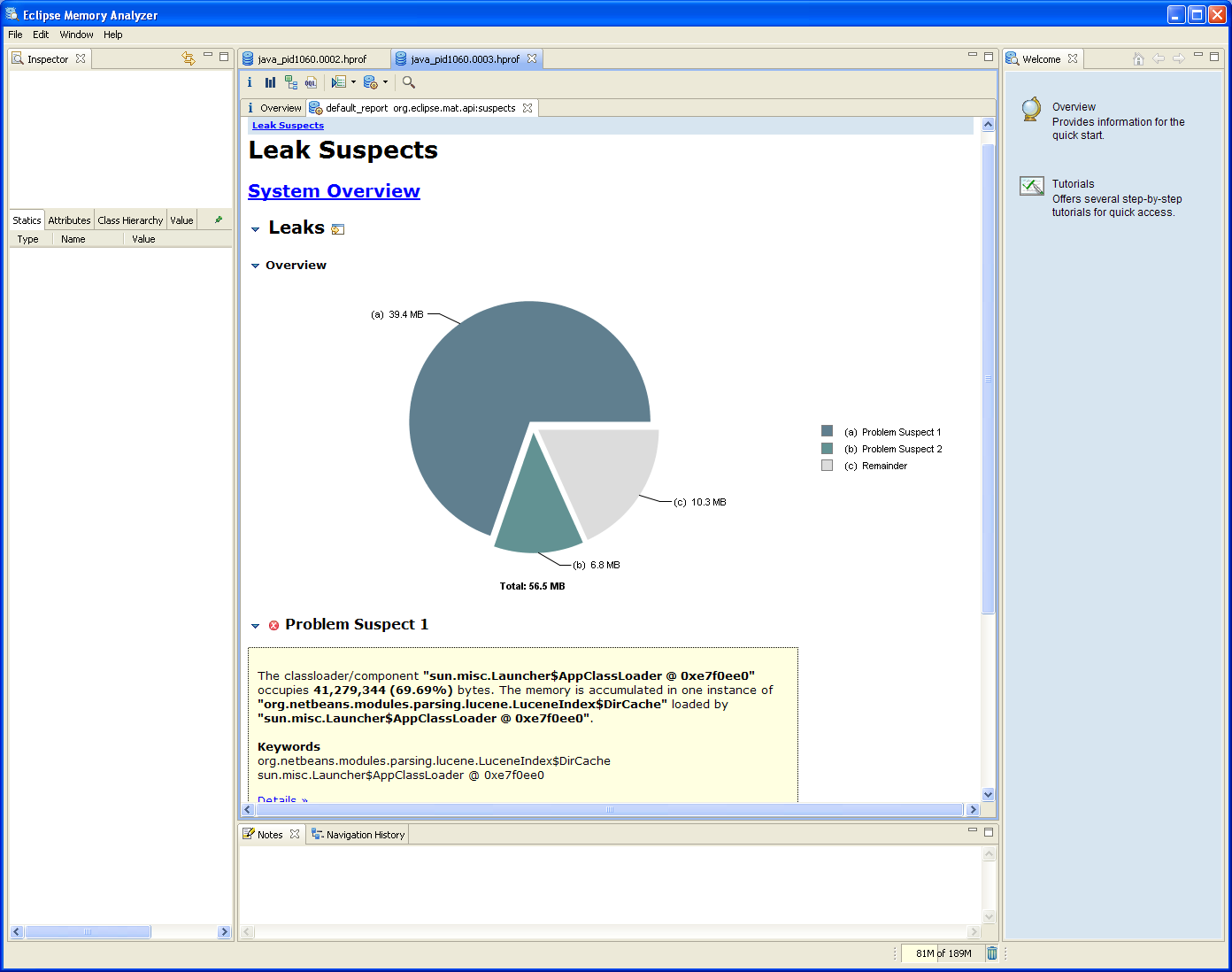
Task: Click the Type column header
Action: [x=31, y=239]
